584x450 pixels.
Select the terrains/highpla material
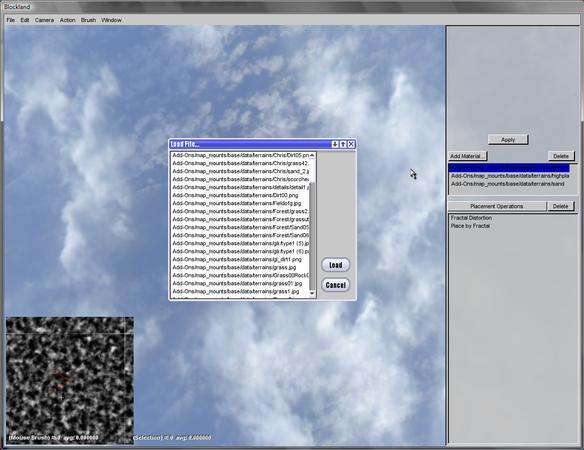pyautogui.click(x=509, y=176)
